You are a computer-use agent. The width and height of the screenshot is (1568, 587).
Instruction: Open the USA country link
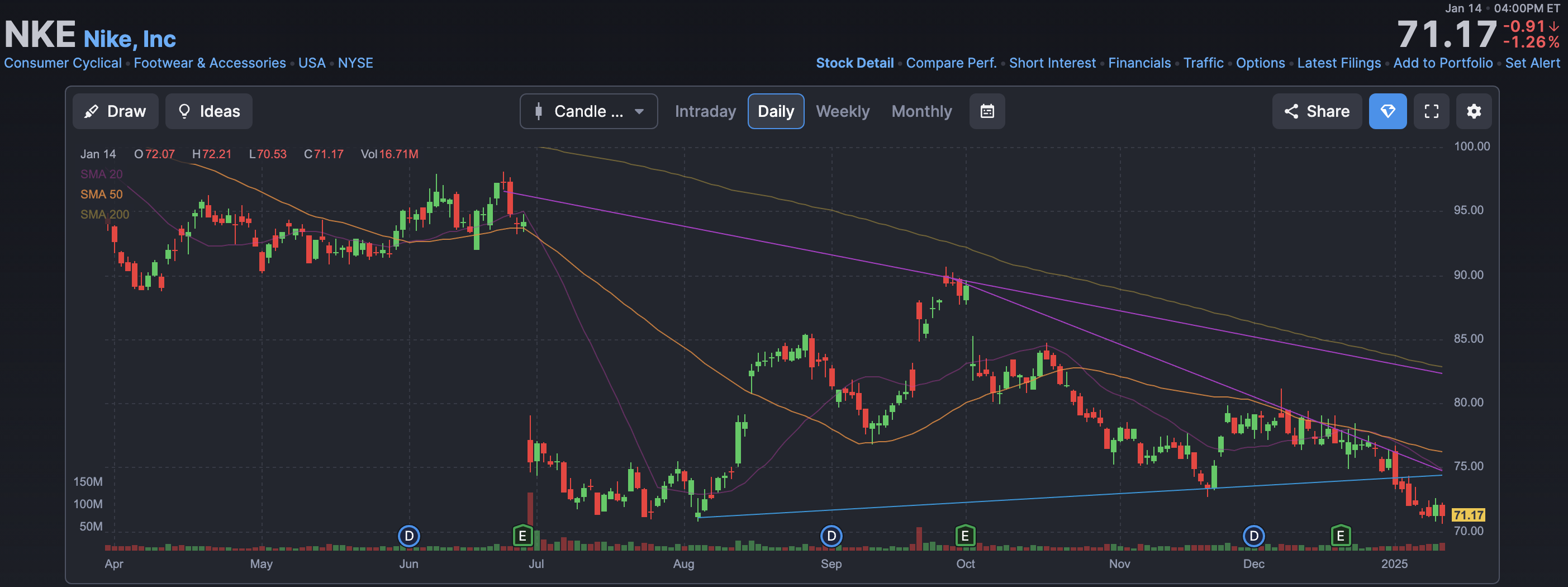click(312, 63)
